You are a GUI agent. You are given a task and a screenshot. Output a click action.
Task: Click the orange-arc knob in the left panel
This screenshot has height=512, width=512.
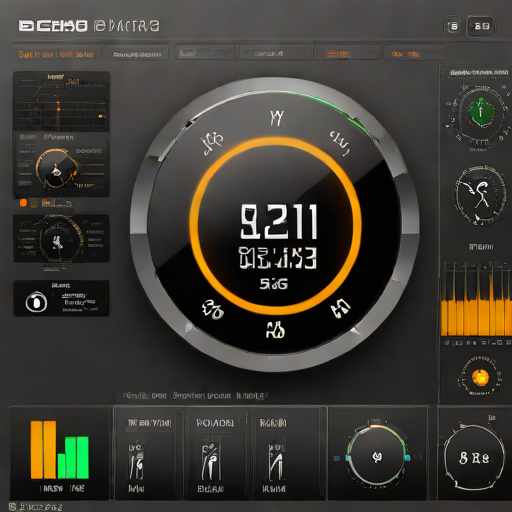pos(56,169)
